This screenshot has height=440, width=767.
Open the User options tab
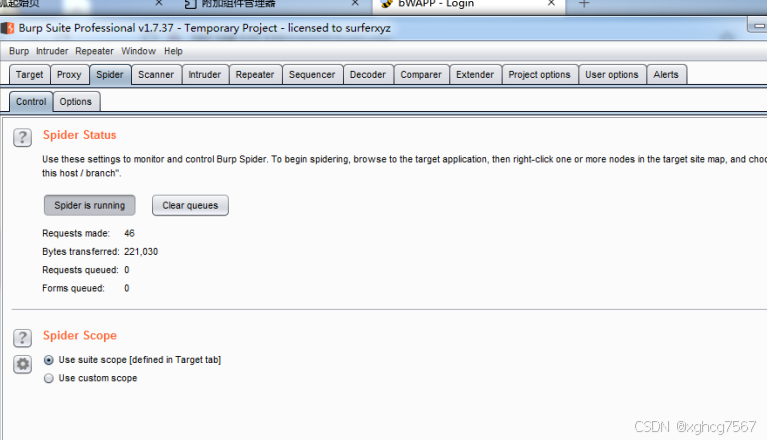[x=612, y=75]
